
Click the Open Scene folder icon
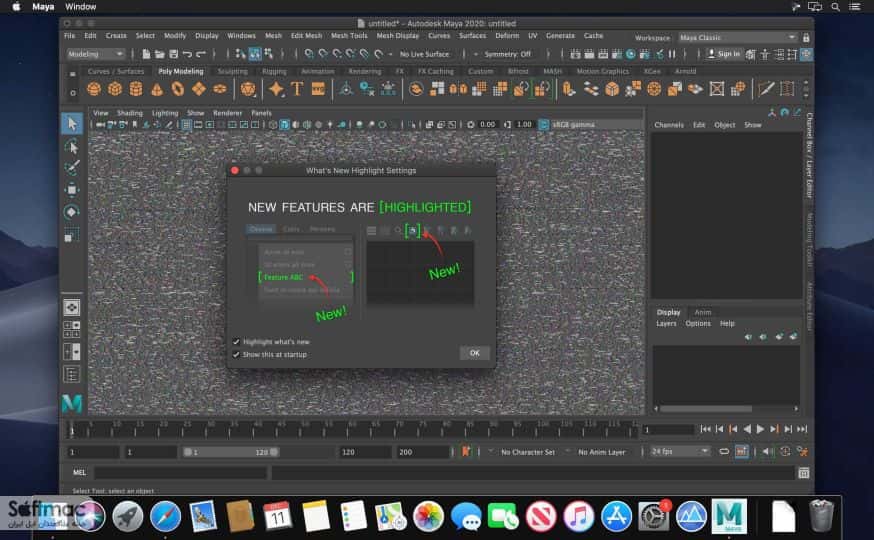coord(159,54)
